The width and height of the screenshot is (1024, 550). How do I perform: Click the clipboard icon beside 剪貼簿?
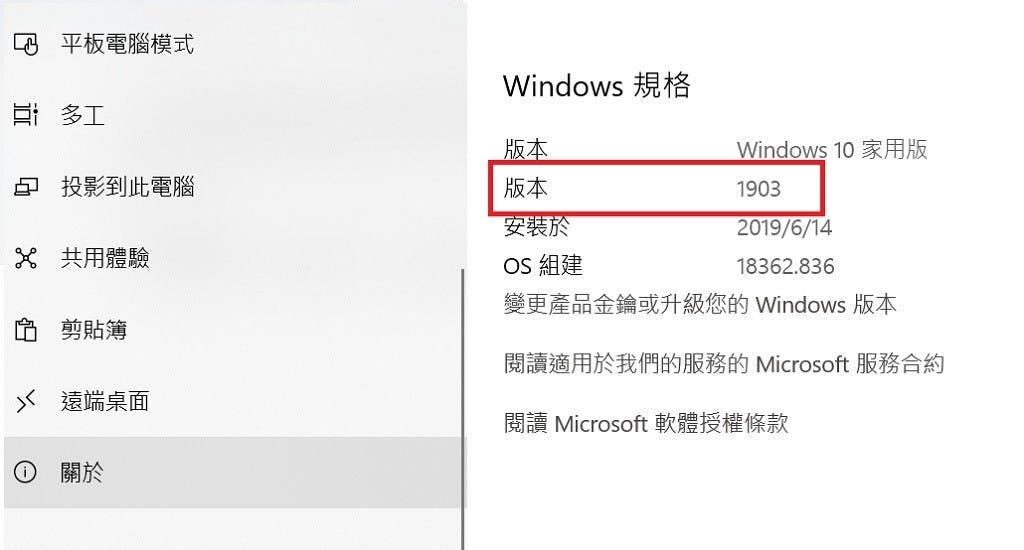(x=25, y=330)
